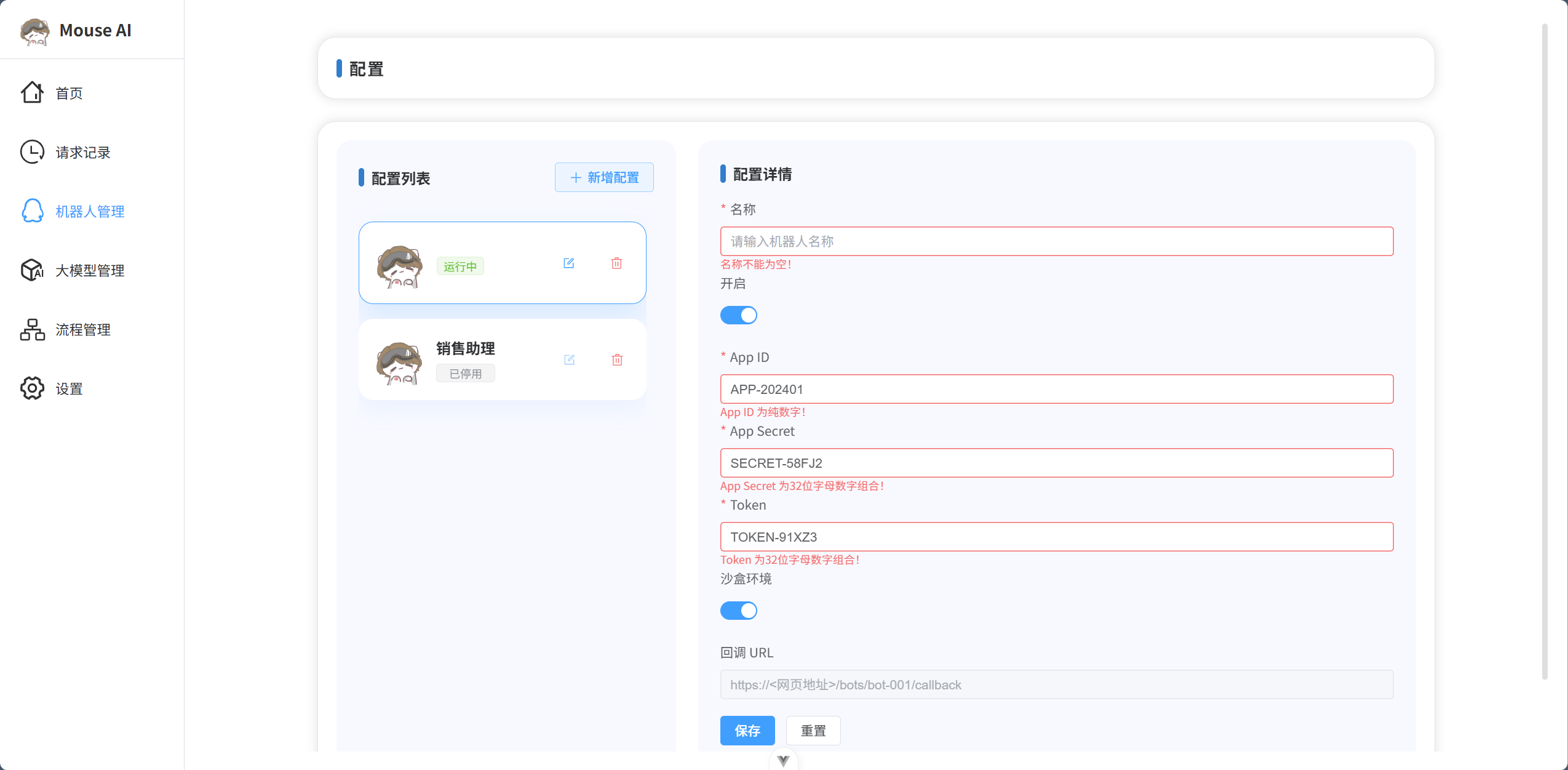Click into the App Secret field

click(x=1056, y=463)
